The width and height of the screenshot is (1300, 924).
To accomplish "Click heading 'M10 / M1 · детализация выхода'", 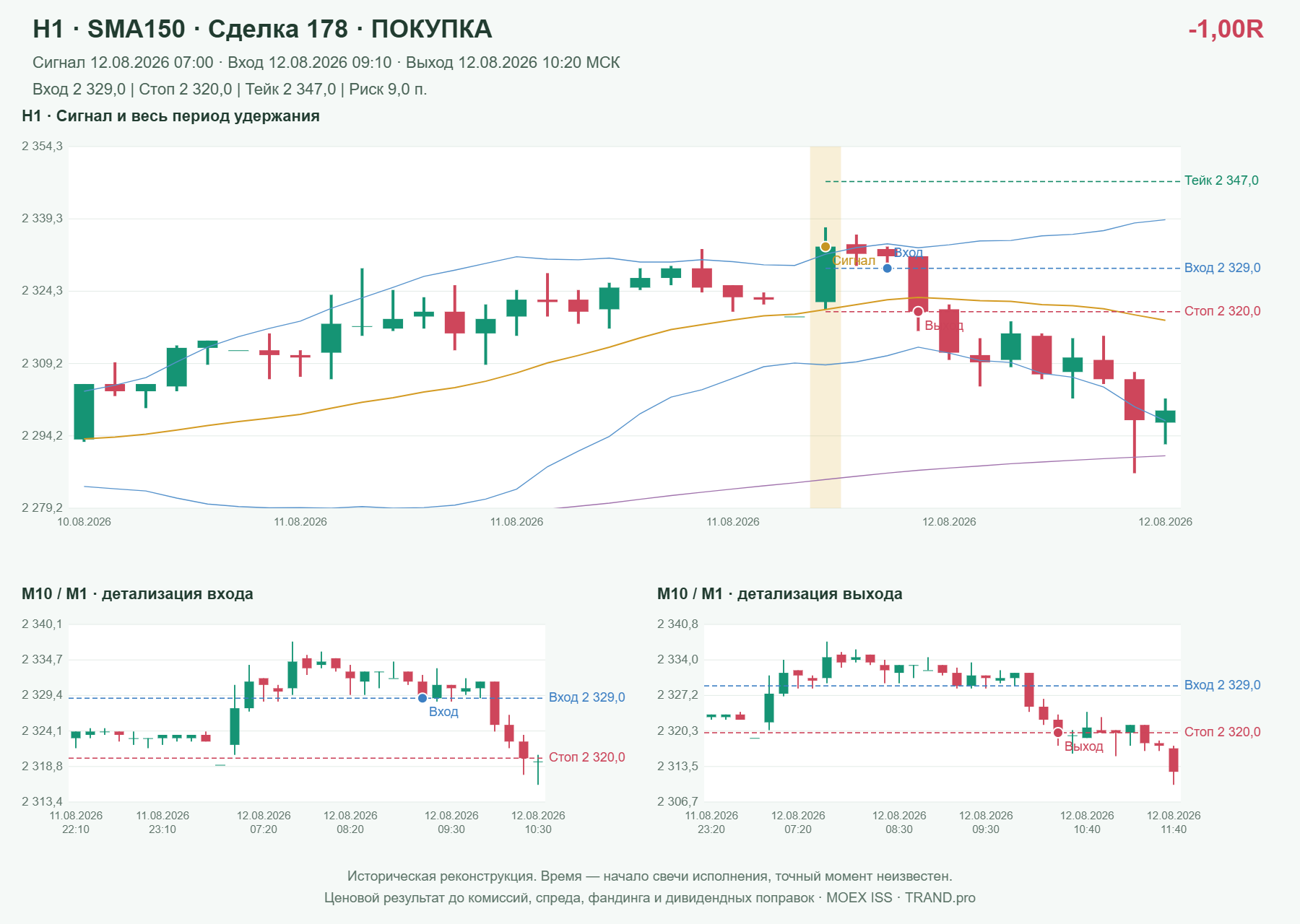I will pyautogui.click(x=779, y=594).
